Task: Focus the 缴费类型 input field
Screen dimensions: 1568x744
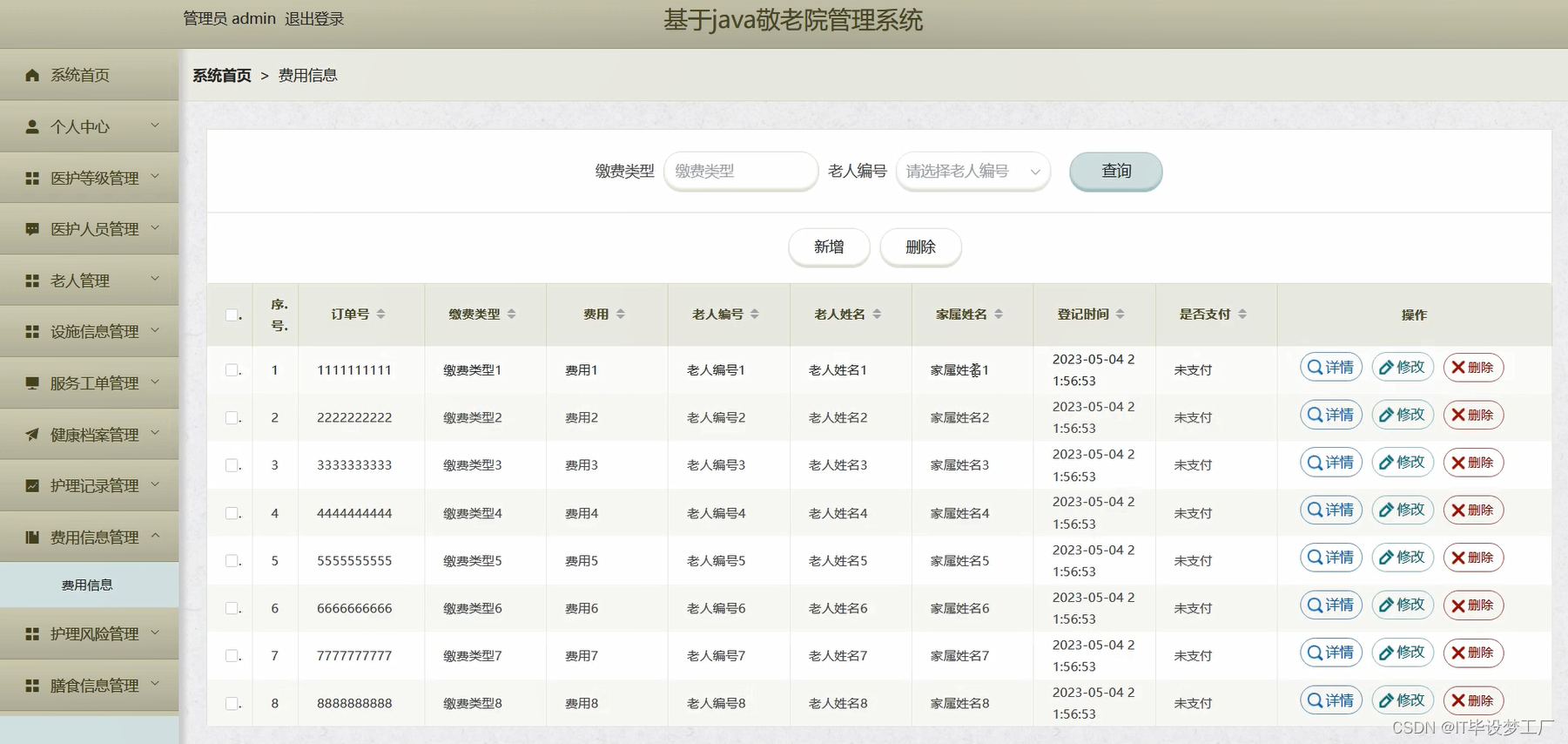Action: click(741, 172)
